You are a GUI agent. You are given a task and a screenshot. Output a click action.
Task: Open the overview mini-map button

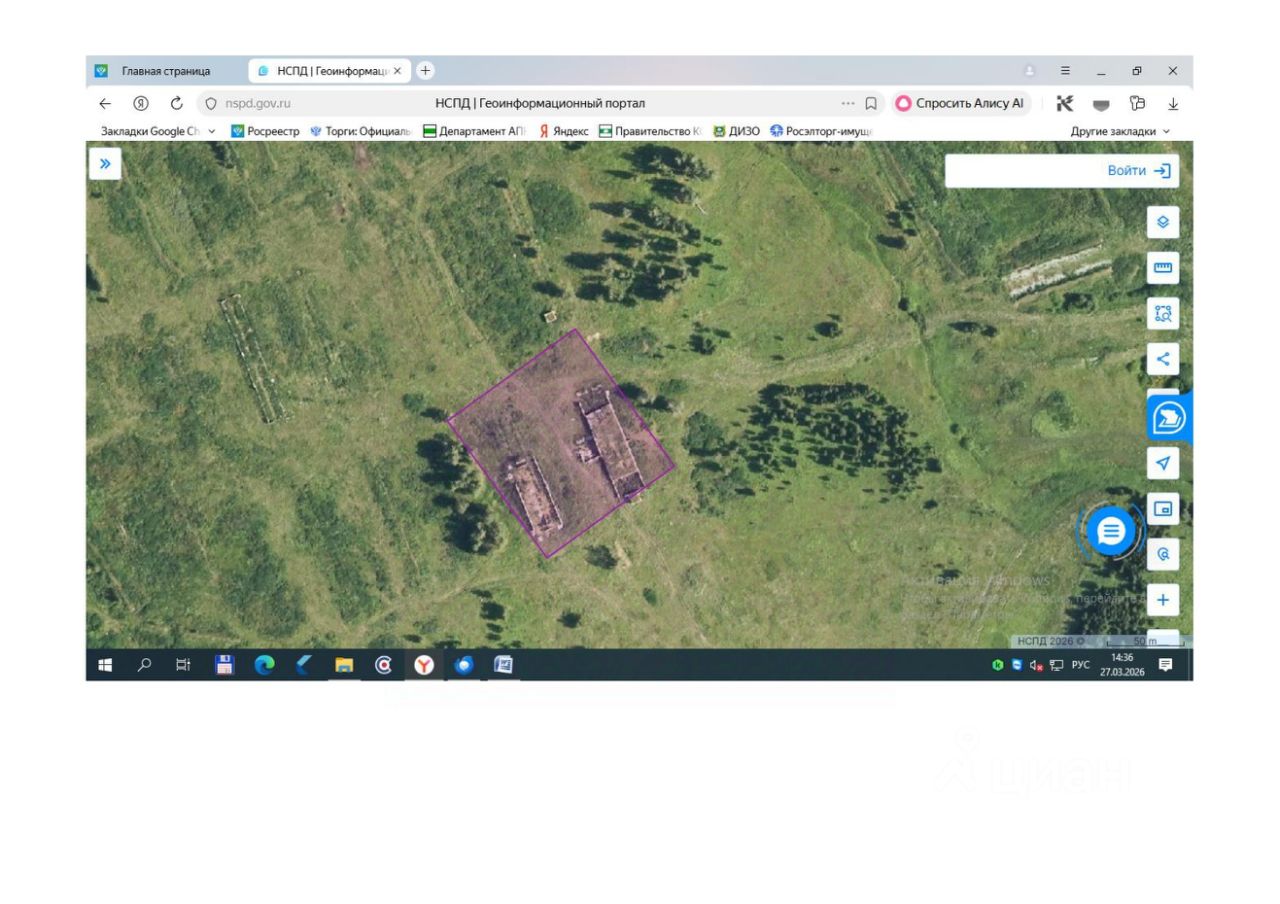[x=1163, y=509]
